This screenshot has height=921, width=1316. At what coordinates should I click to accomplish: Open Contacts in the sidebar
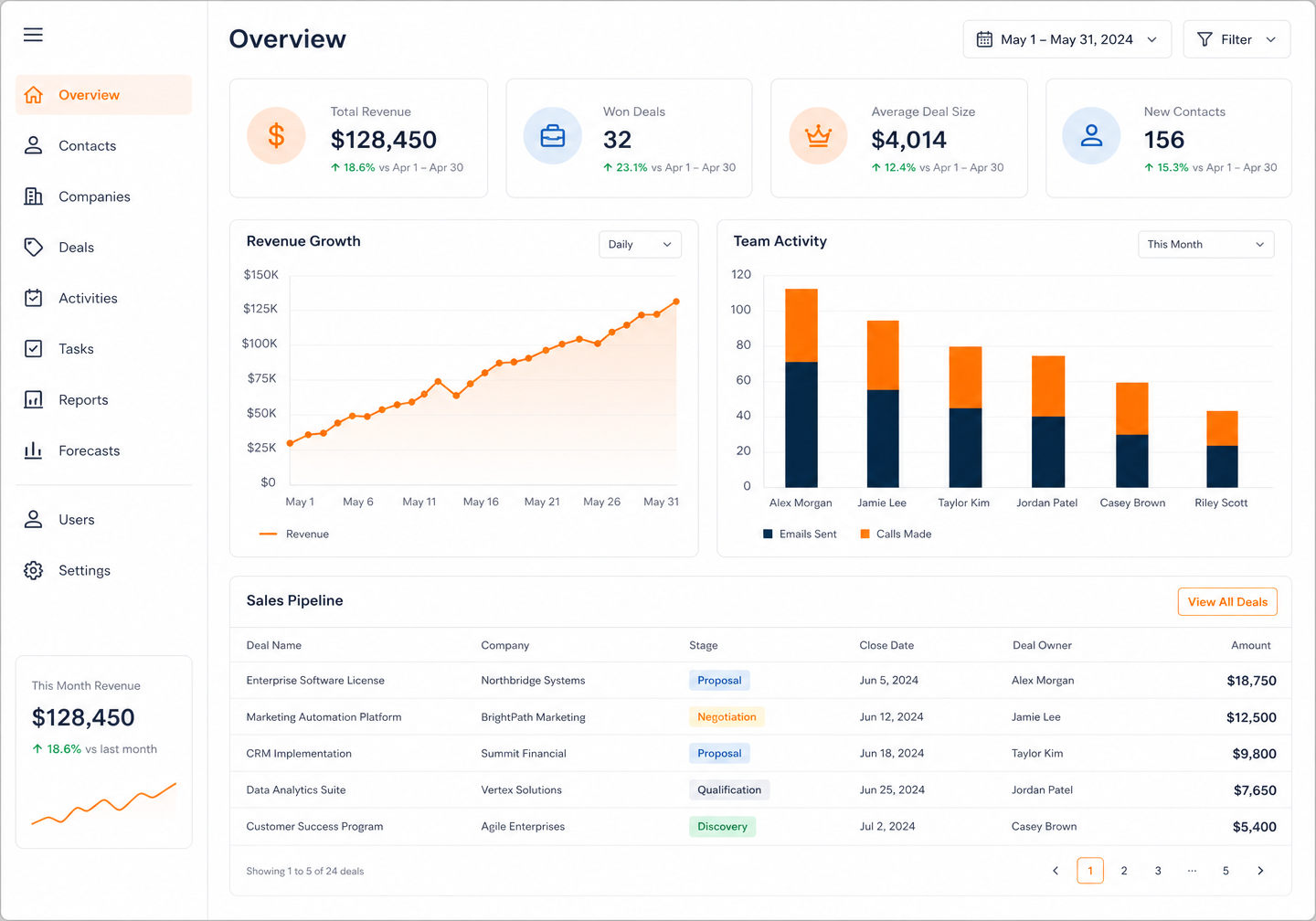[103, 145]
